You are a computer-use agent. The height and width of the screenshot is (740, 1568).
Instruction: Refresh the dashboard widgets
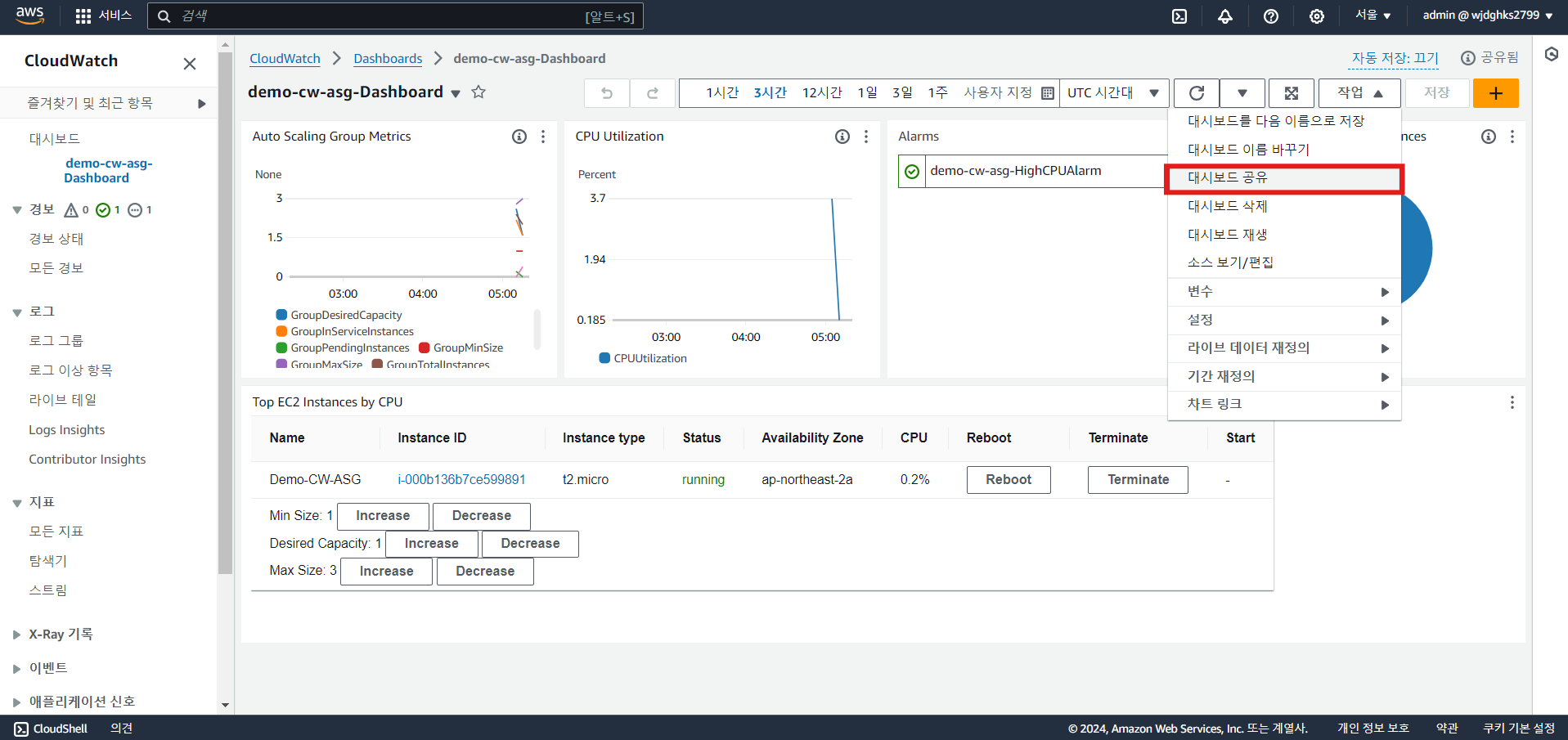(x=1197, y=93)
